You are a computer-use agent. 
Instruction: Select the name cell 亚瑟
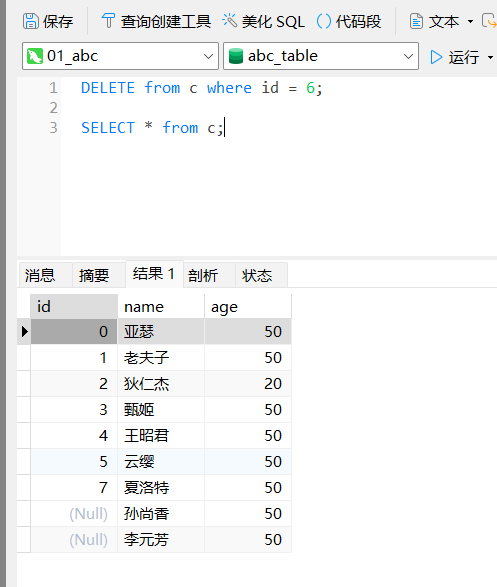tap(161, 332)
